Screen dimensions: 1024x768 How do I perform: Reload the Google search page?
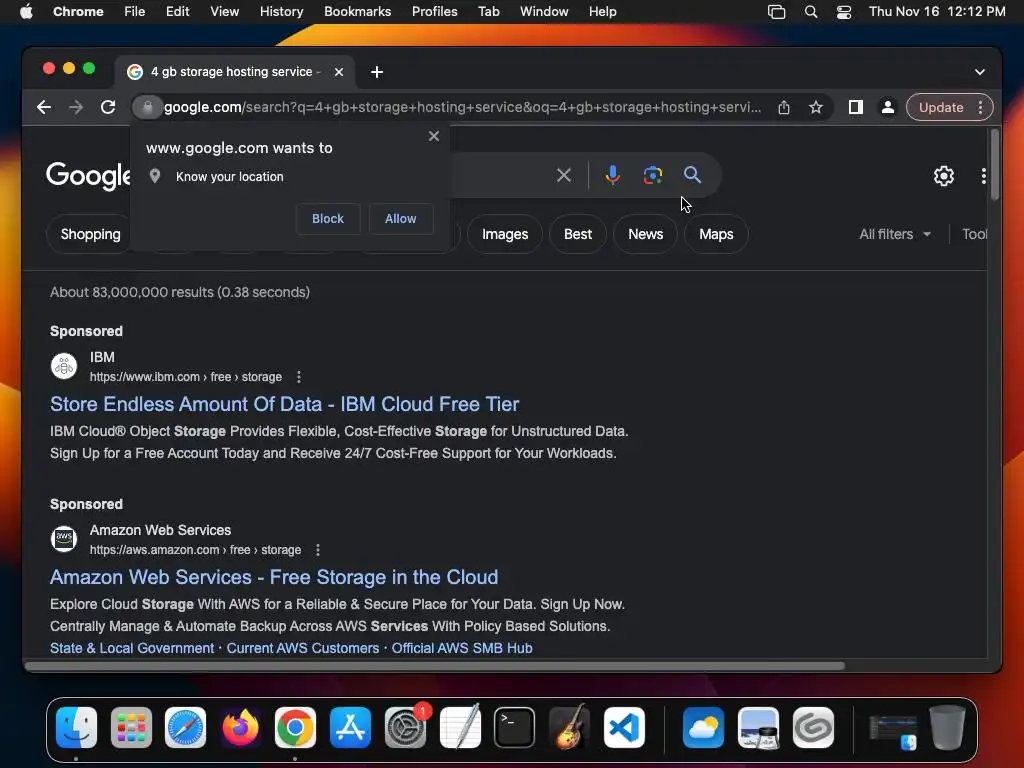(108, 107)
